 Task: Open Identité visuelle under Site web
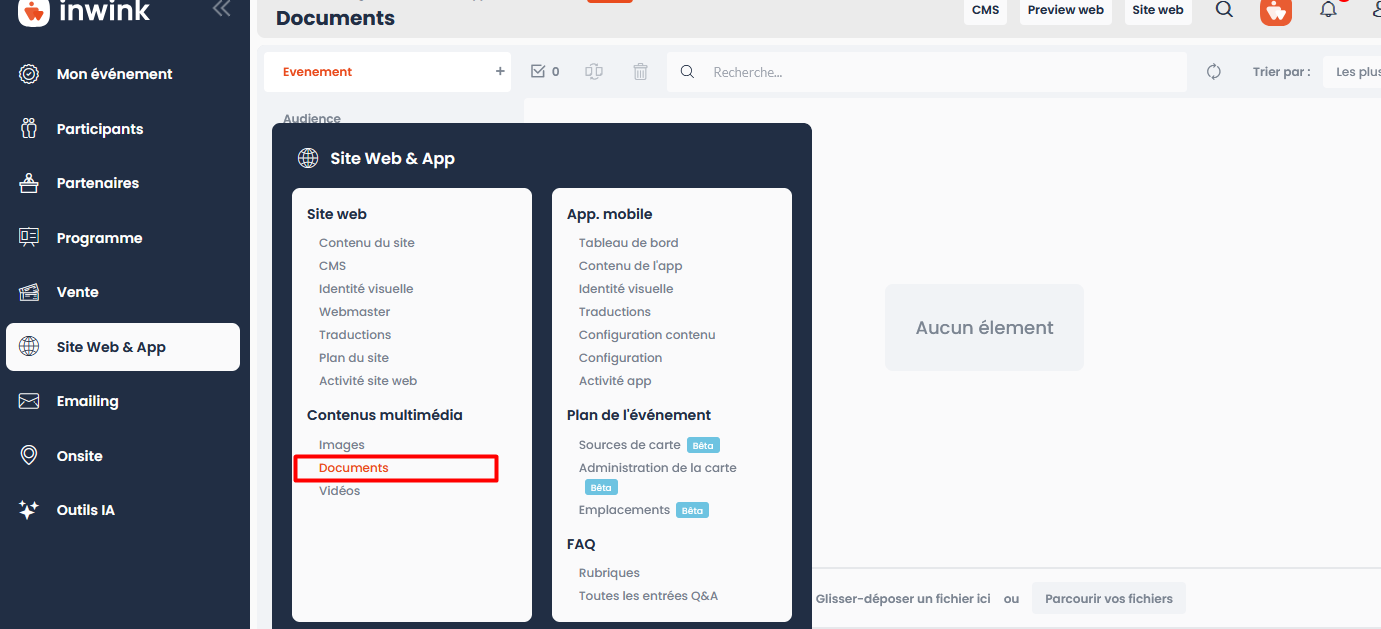tap(366, 289)
